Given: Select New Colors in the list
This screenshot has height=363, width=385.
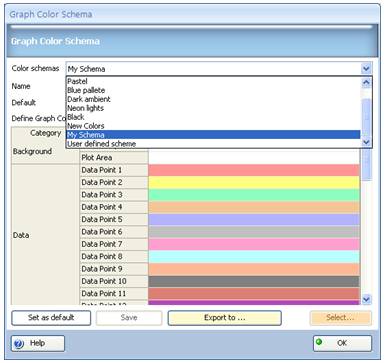Looking at the screenshot, I should click(x=213, y=126).
